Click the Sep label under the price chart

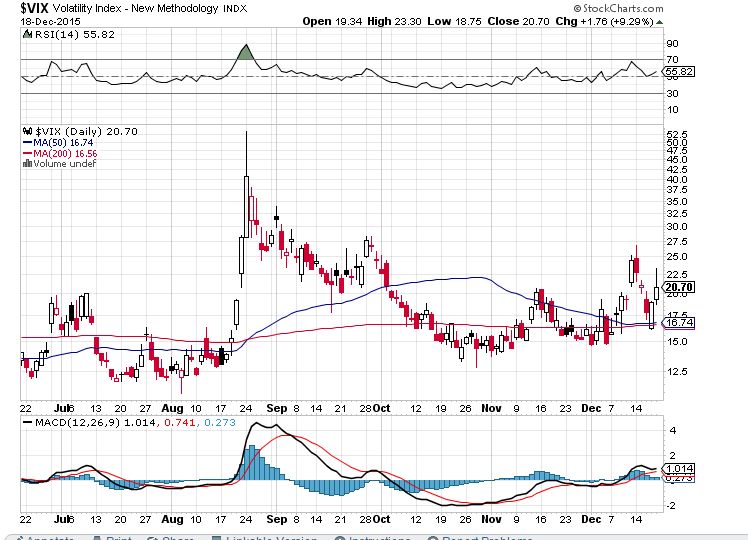(x=277, y=408)
